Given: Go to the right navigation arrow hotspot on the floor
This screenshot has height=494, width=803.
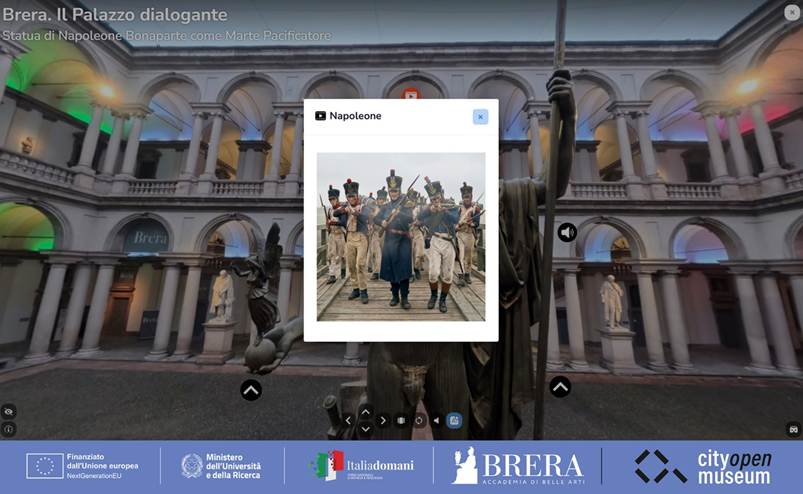Looking at the screenshot, I should (x=560, y=386).
